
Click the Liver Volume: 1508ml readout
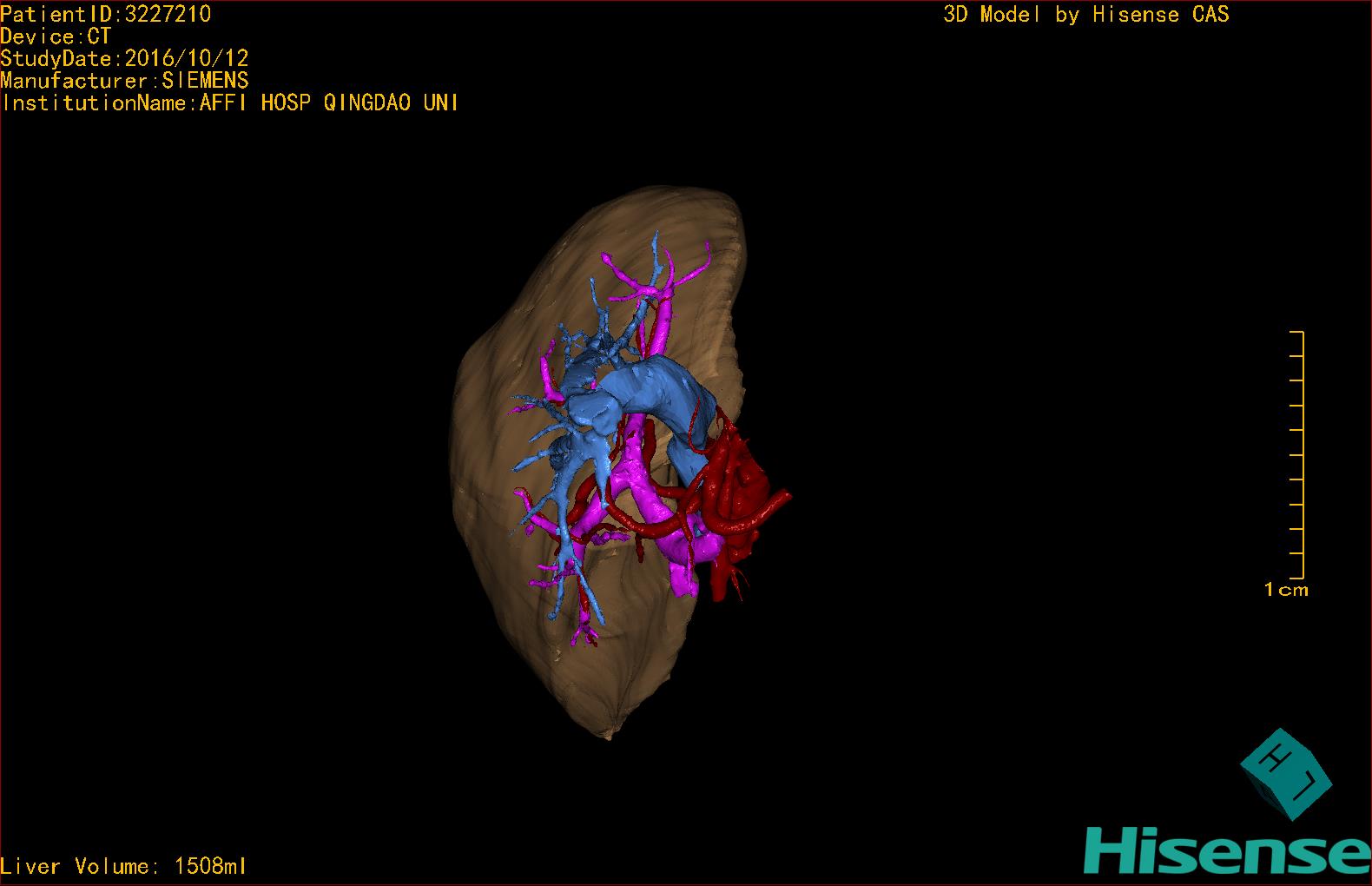123,866
